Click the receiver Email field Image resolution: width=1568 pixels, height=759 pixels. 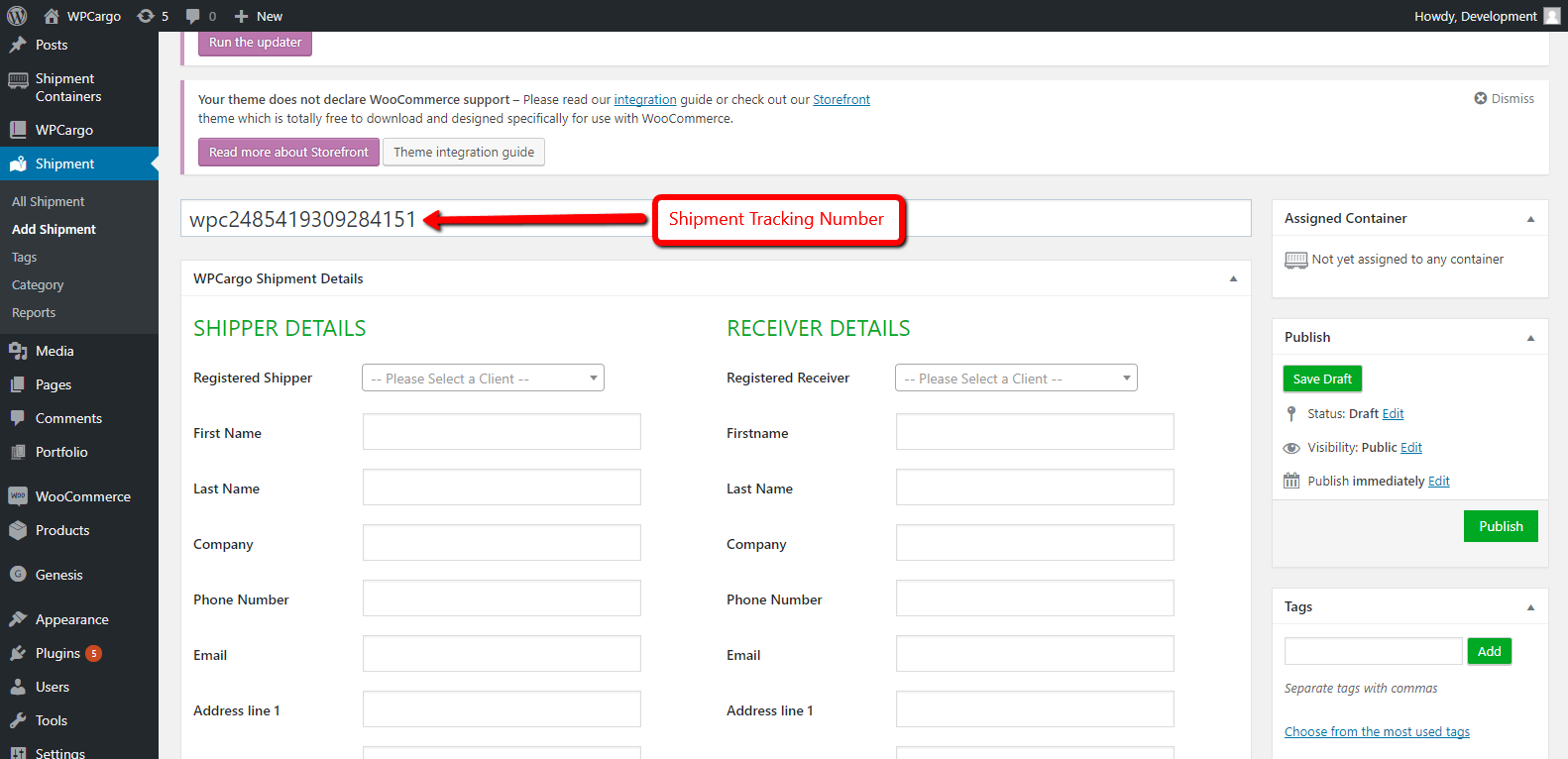(1035, 654)
